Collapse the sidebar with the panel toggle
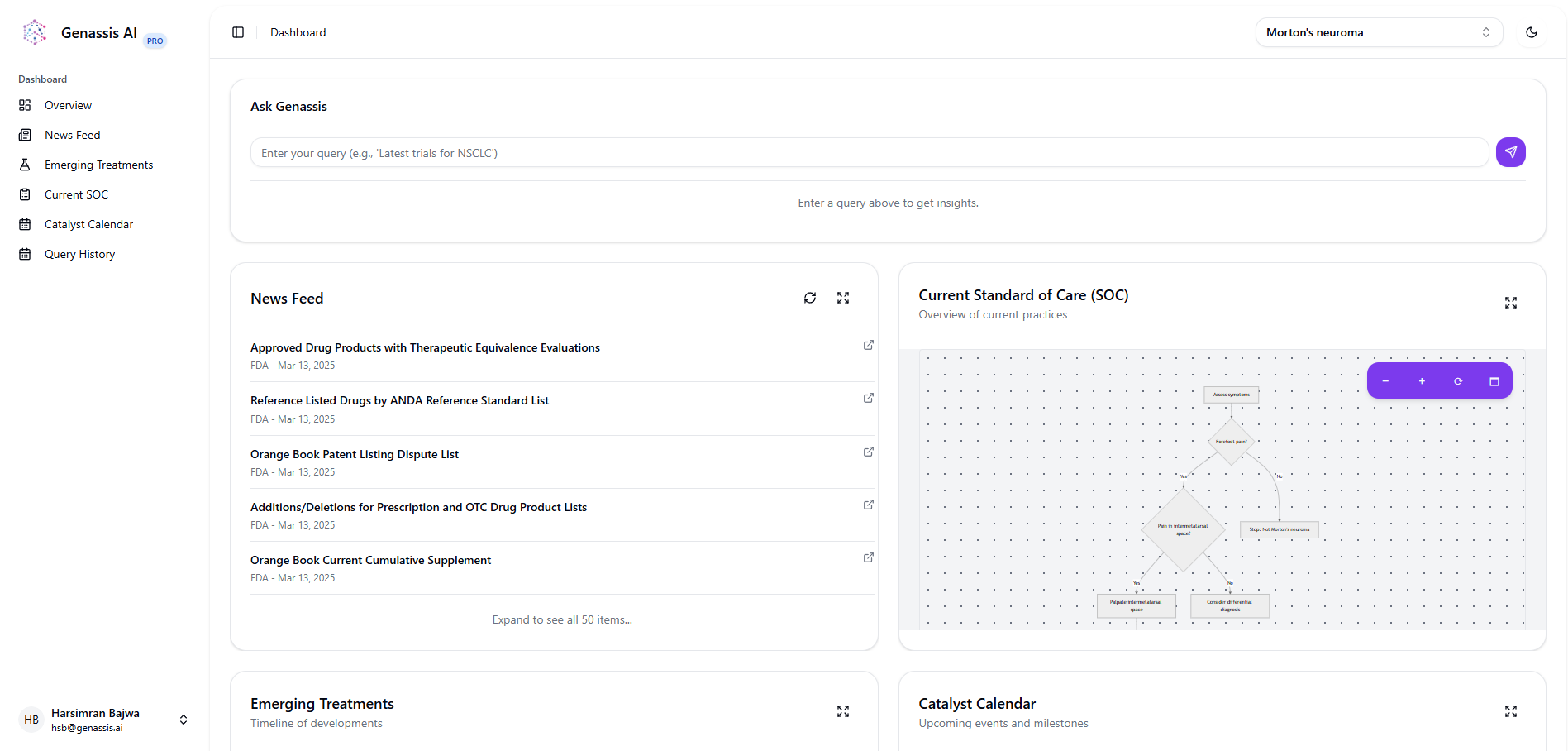The image size is (1568, 751). [x=238, y=31]
